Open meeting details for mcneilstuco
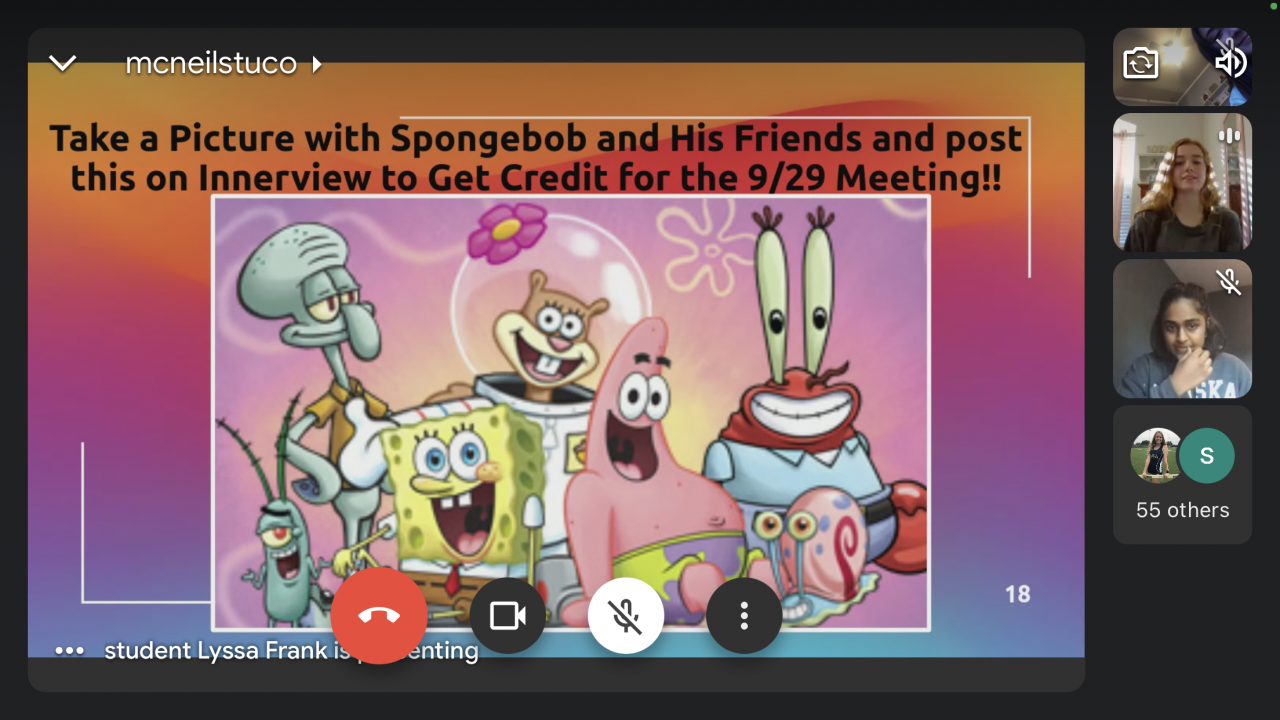The image size is (1280, 720). pyautogui.click(x=223, y=64)
